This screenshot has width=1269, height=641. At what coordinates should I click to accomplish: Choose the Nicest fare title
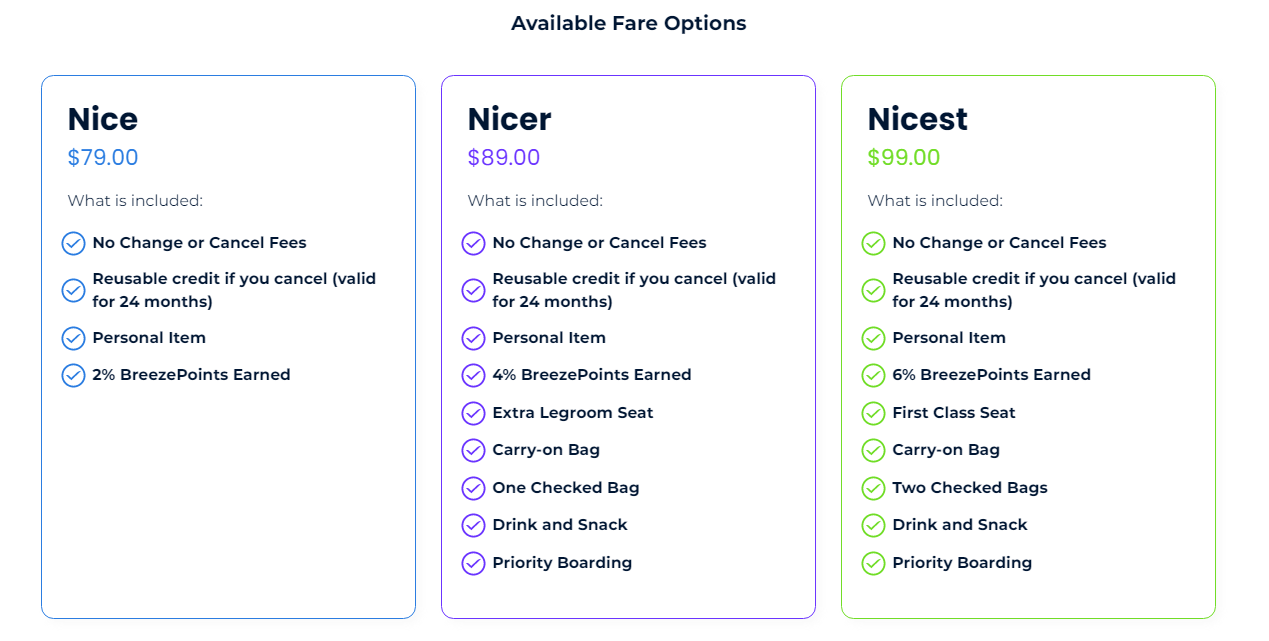tap(917, 119)
